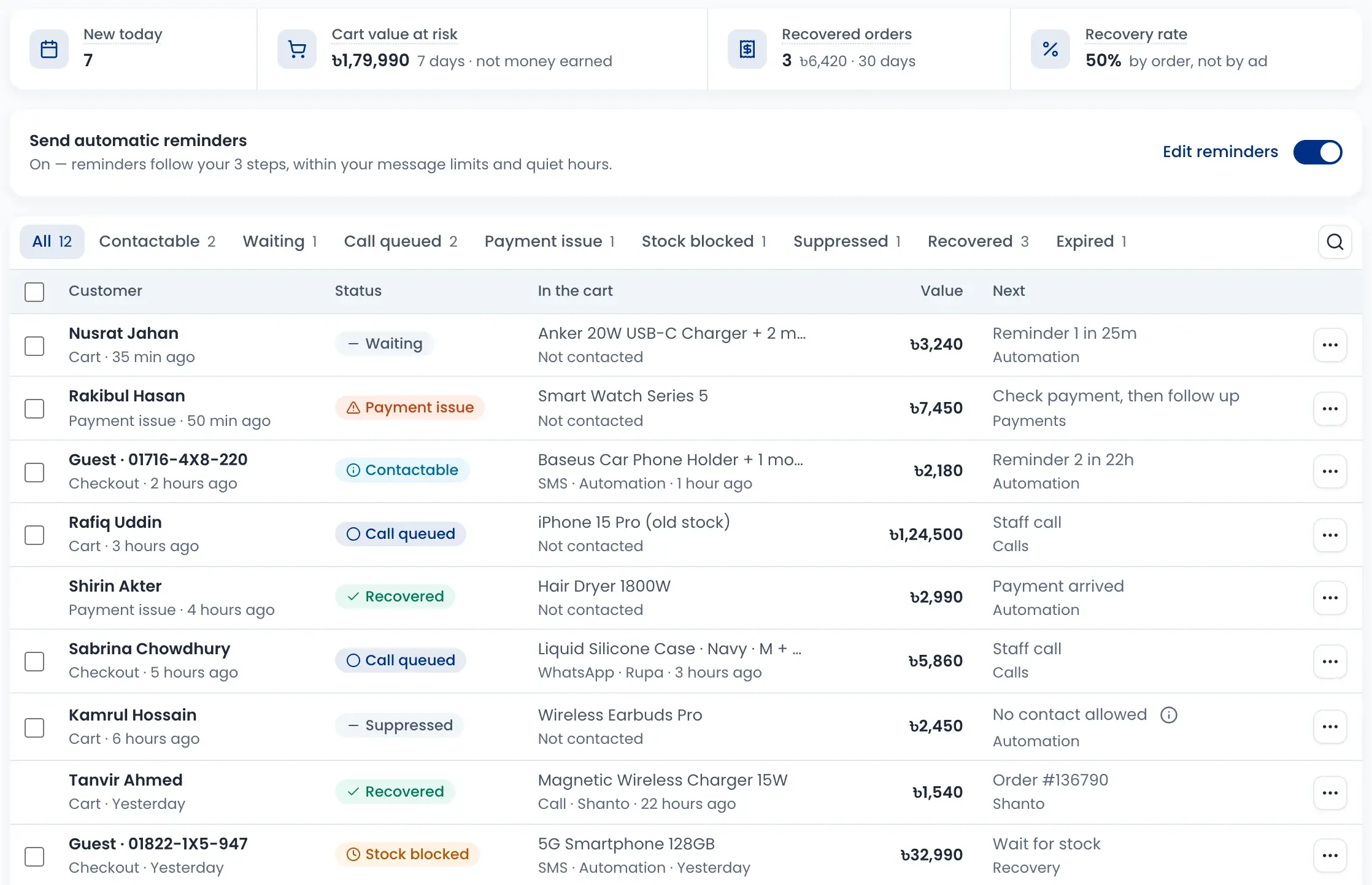Click the Stock blocked status badge
Image resolution: width=1372 pixels, height=885 pixels.
[x=407, y=854]
